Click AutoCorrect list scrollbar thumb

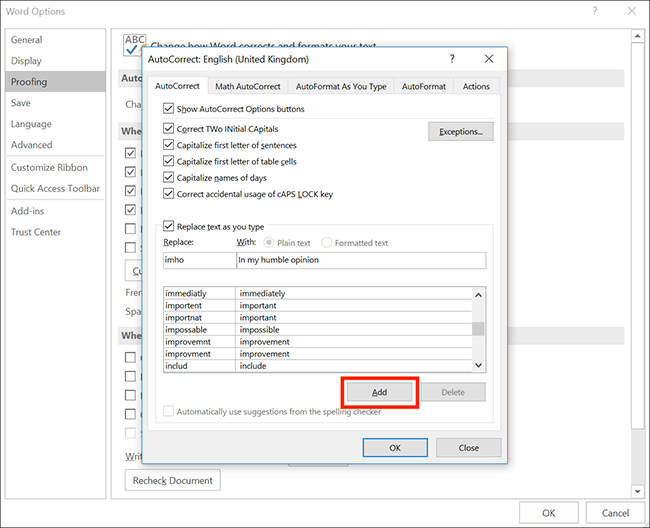[478, 329]
